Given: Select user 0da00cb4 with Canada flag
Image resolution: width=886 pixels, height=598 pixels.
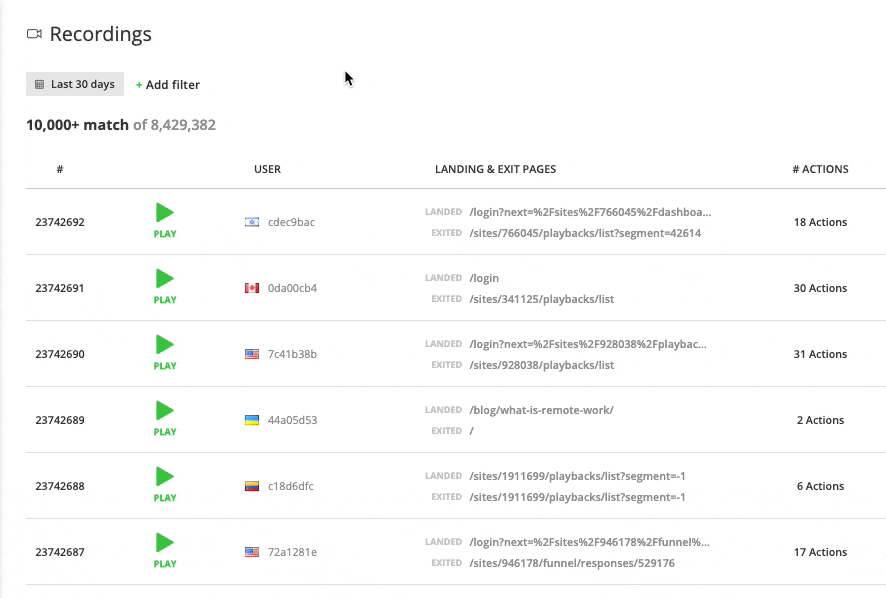Looking at the screenshot, I should [291, 288].
